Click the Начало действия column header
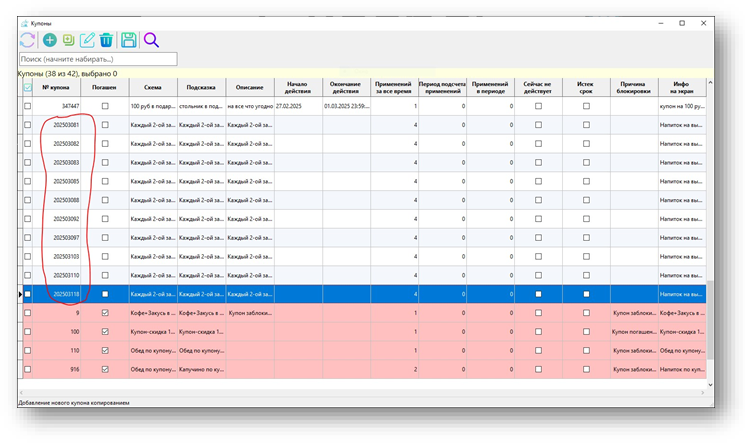Viewport: 745px width, 443px height. 297,87
